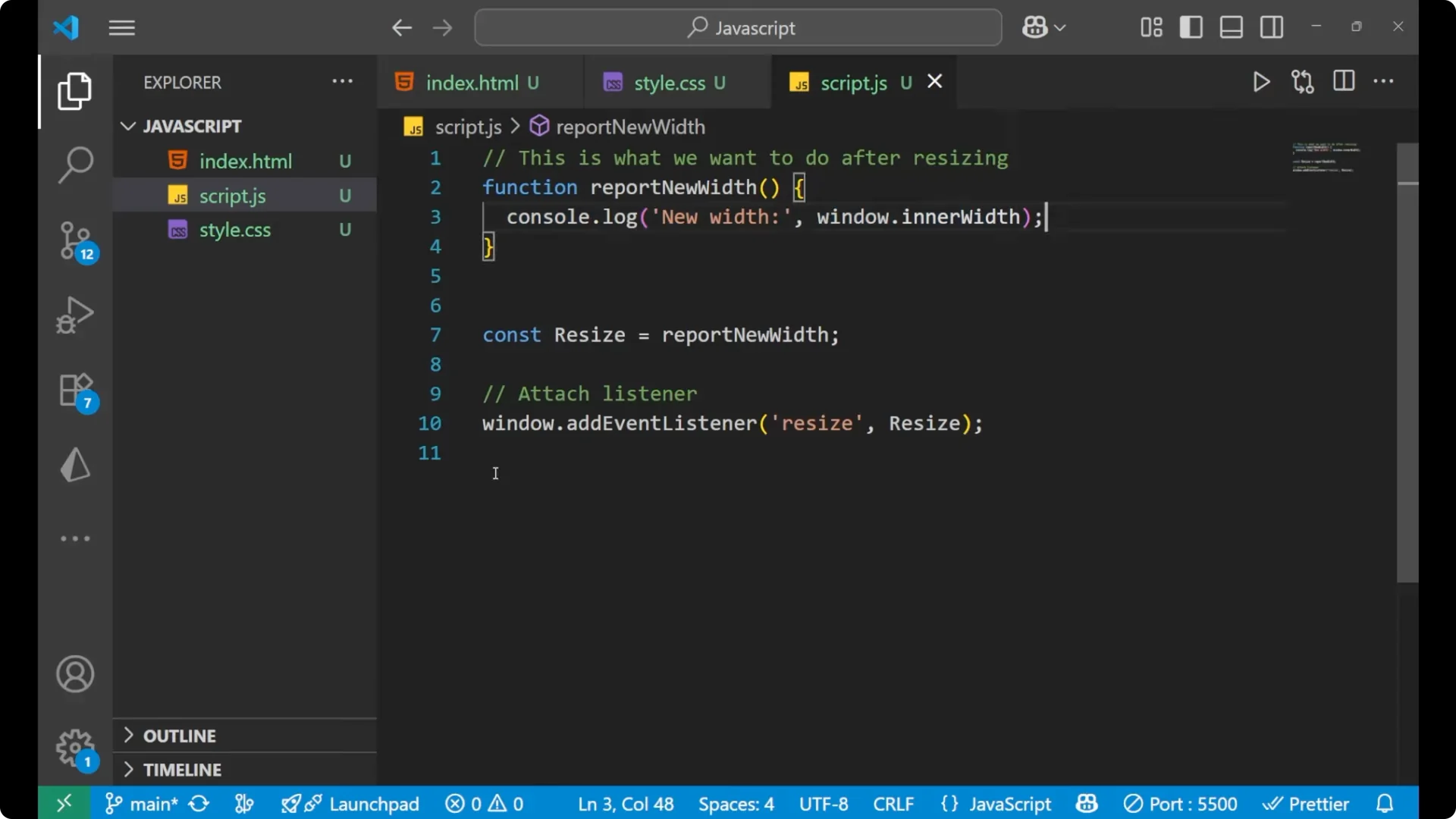Toggle the bottom panel layout icon
1456x819 pixels.
coord(1231,27)
